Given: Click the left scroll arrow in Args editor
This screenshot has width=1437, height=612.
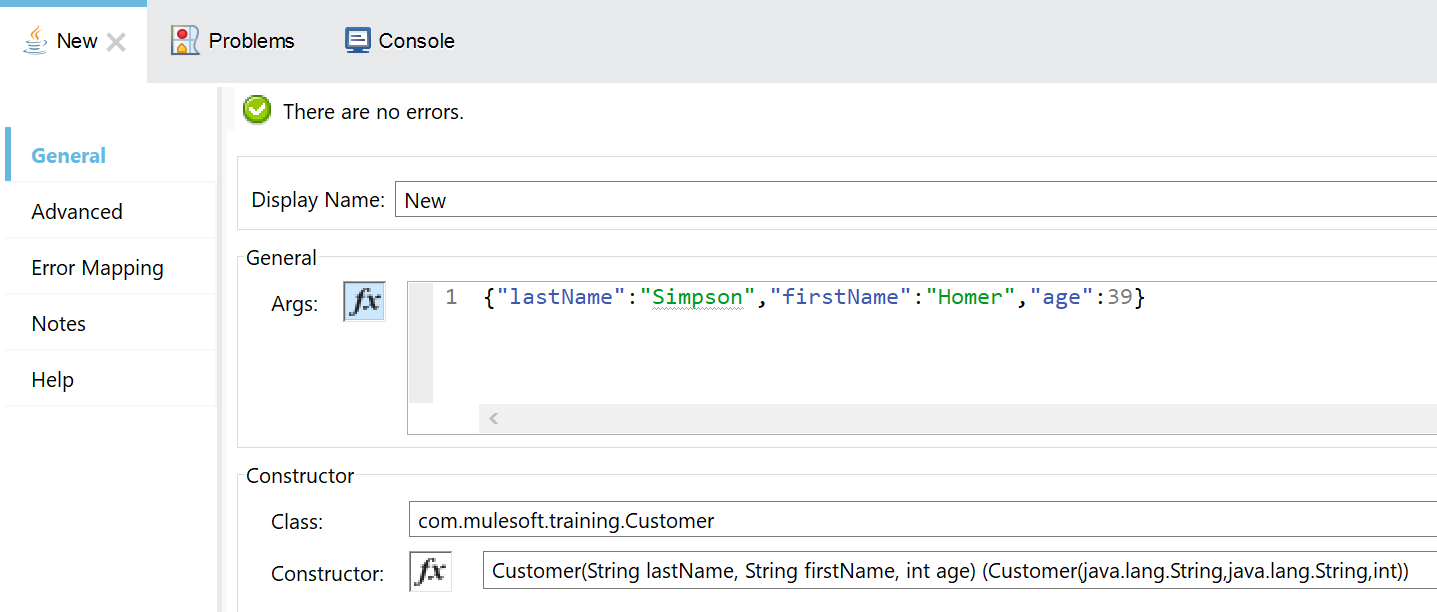Looking at the screenshot, I should pyautogui.click(x=493, y=419).
